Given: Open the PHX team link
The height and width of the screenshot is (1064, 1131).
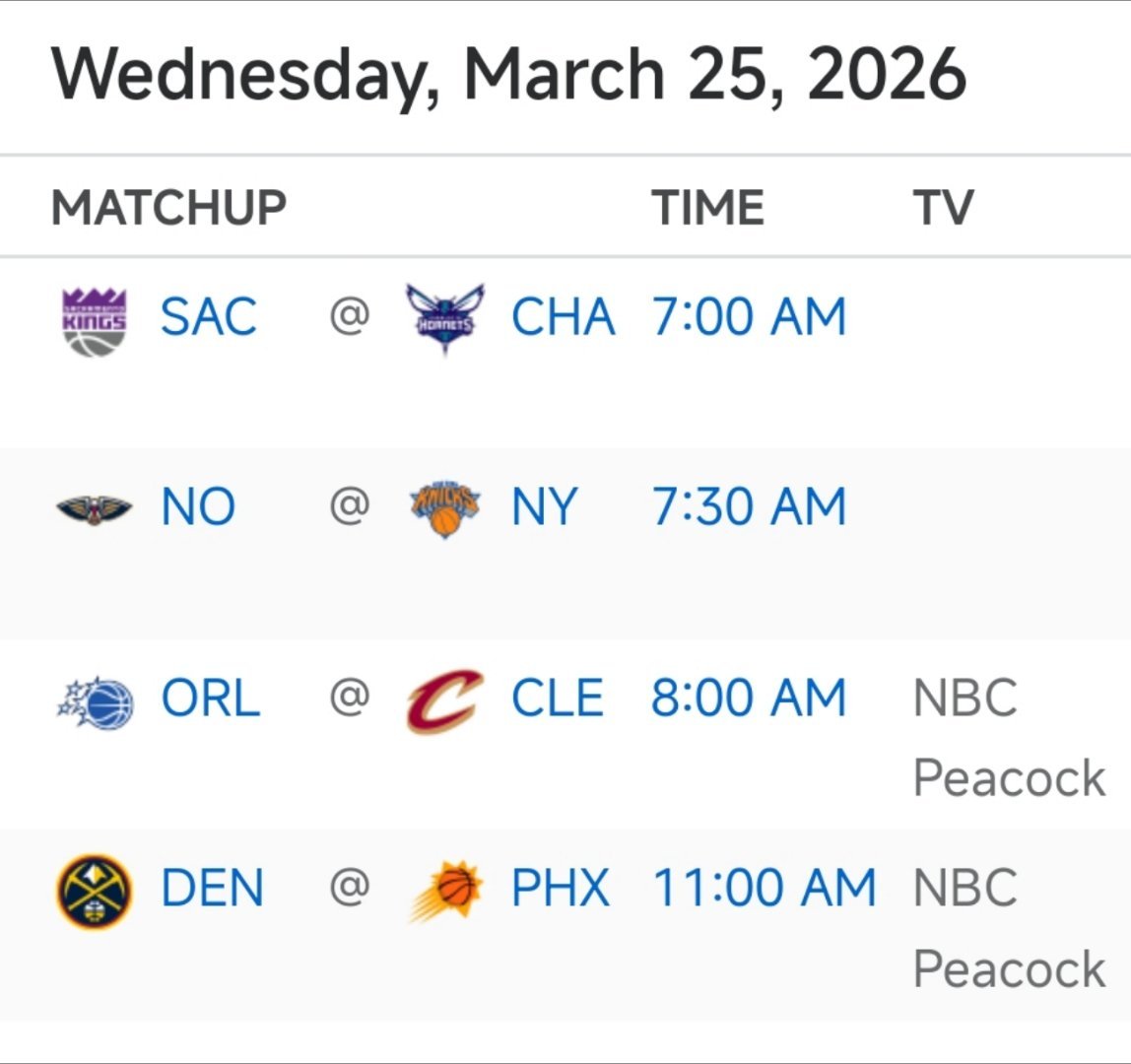Looking at the screenshot, I should tap(560, 889).
